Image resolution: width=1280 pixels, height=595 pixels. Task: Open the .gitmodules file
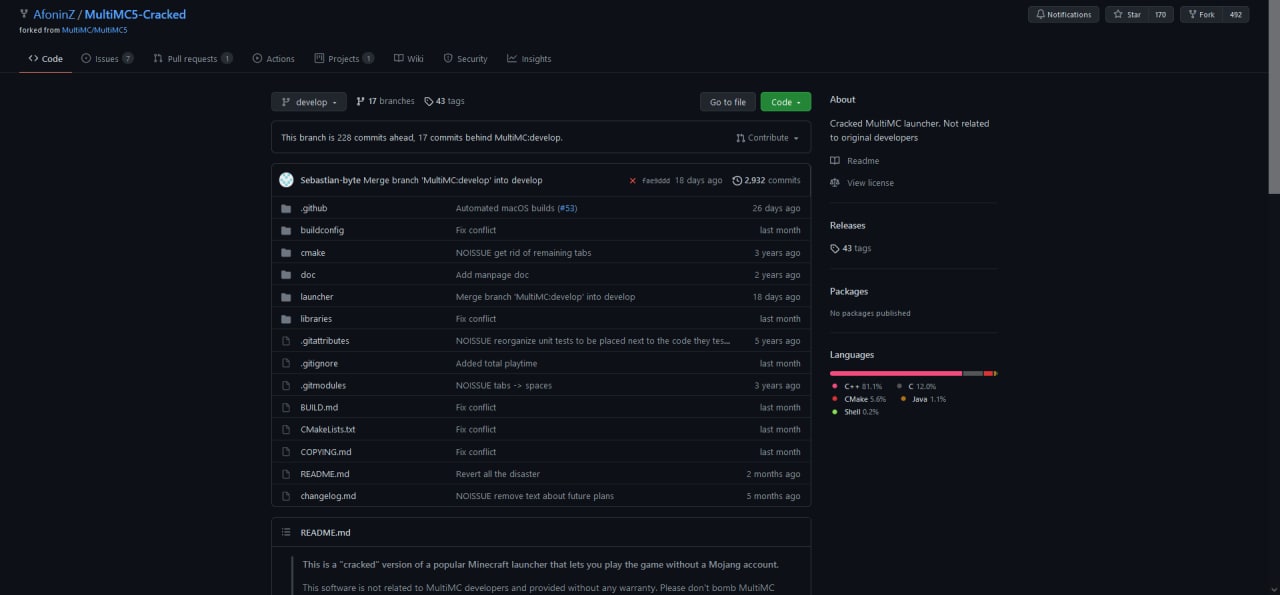(x=323, y=385)
